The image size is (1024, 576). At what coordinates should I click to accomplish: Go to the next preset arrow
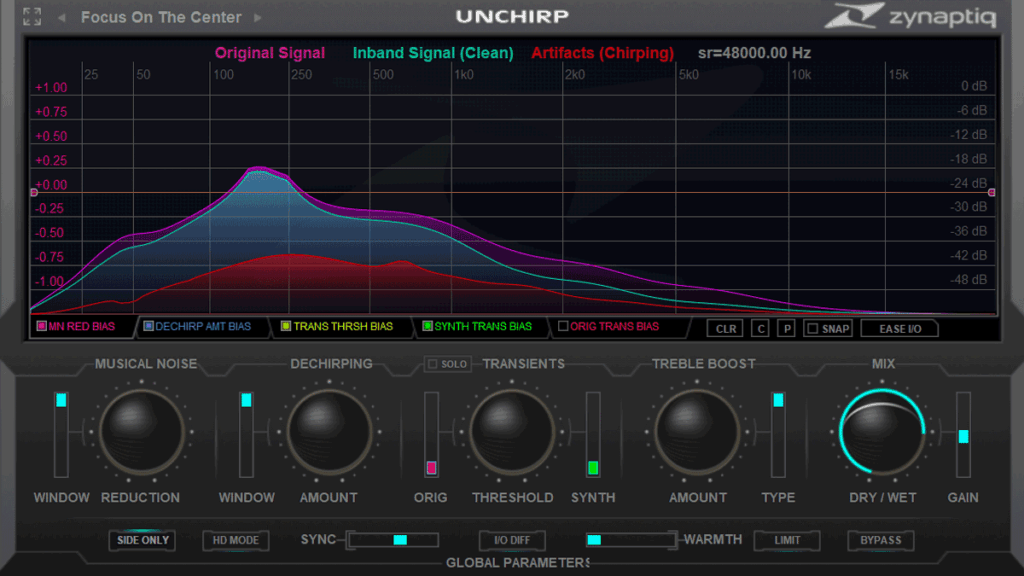coord(258,18)
